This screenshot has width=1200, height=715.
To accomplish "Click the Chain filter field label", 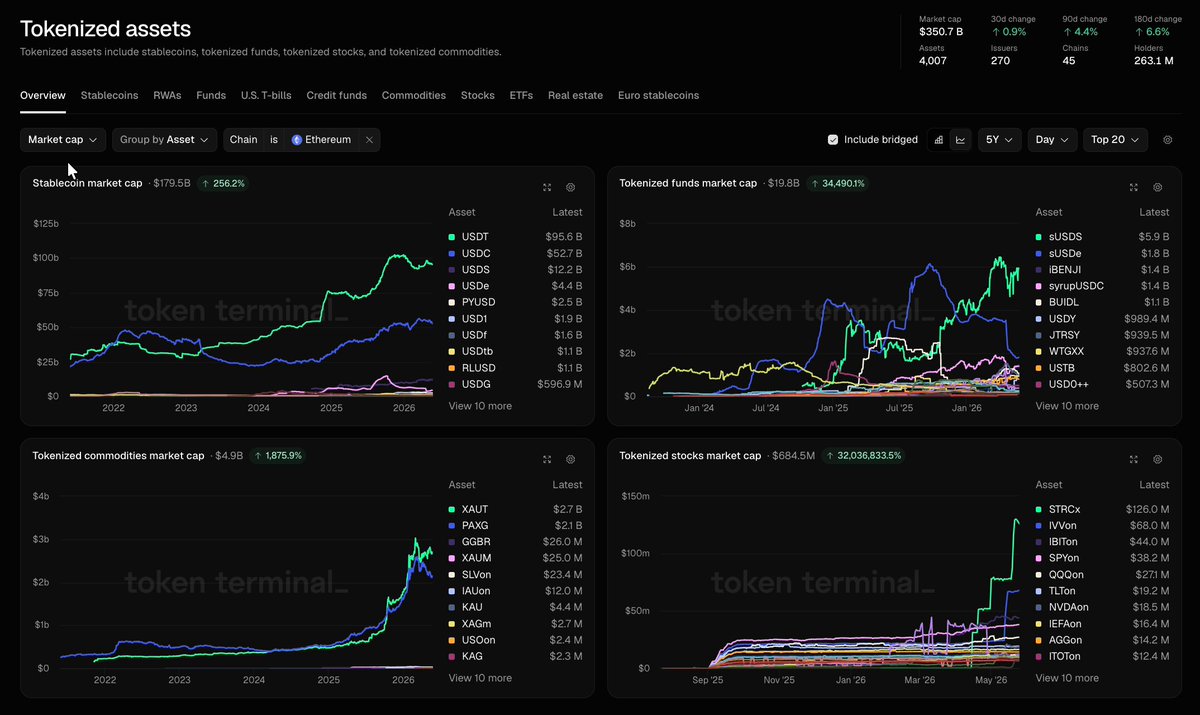I will (x=243, y=140).
